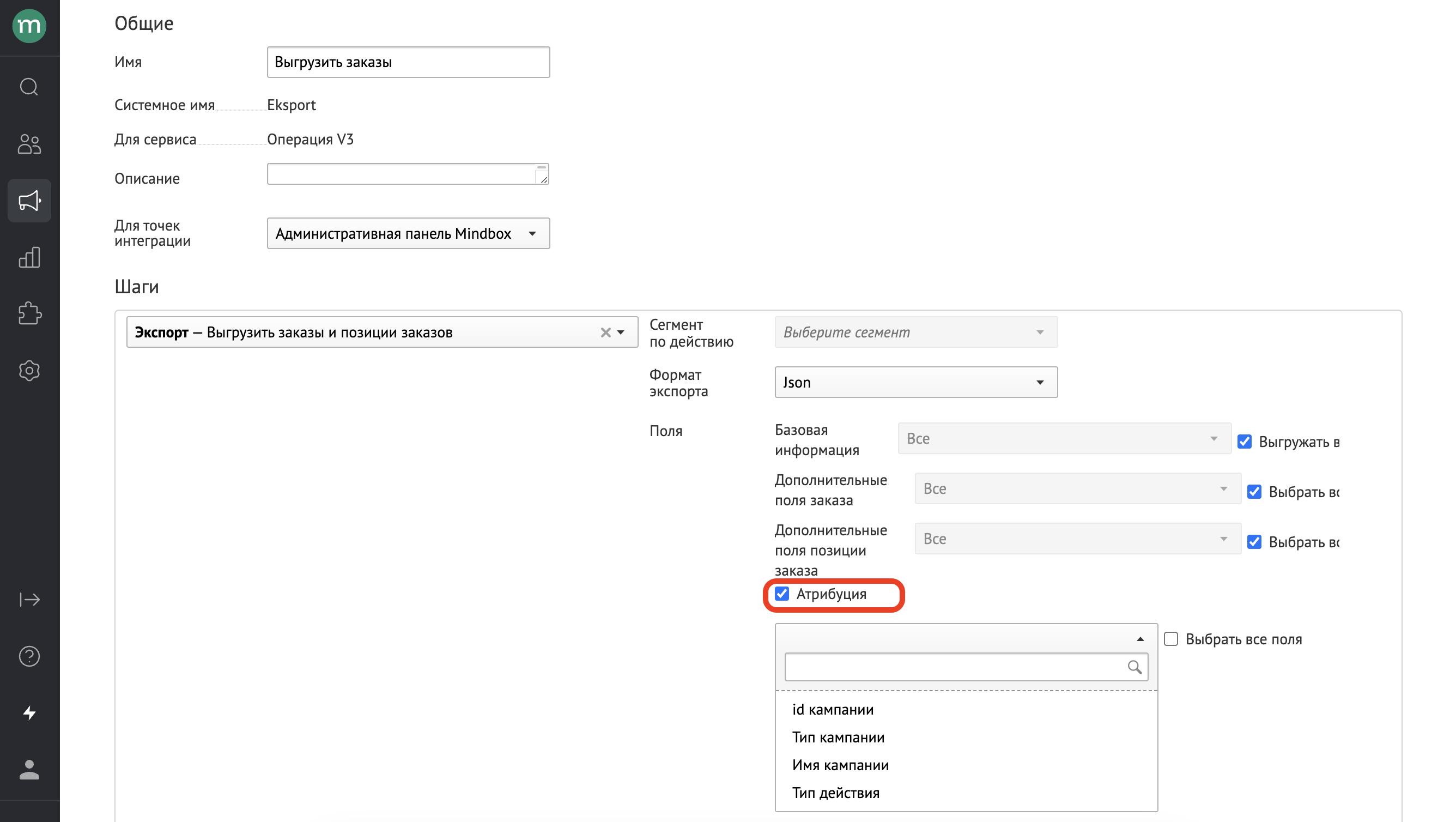
Task: Click the Eksport system name value
Action: 291,105
